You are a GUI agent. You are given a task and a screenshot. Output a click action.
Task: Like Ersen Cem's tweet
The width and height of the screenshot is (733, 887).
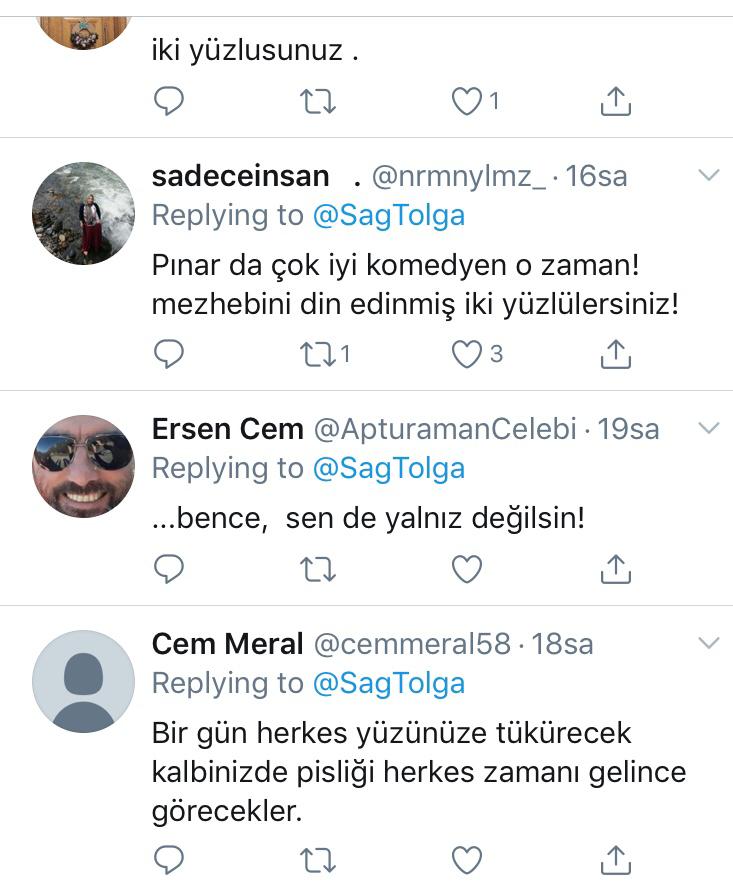(x=467, y=569)
